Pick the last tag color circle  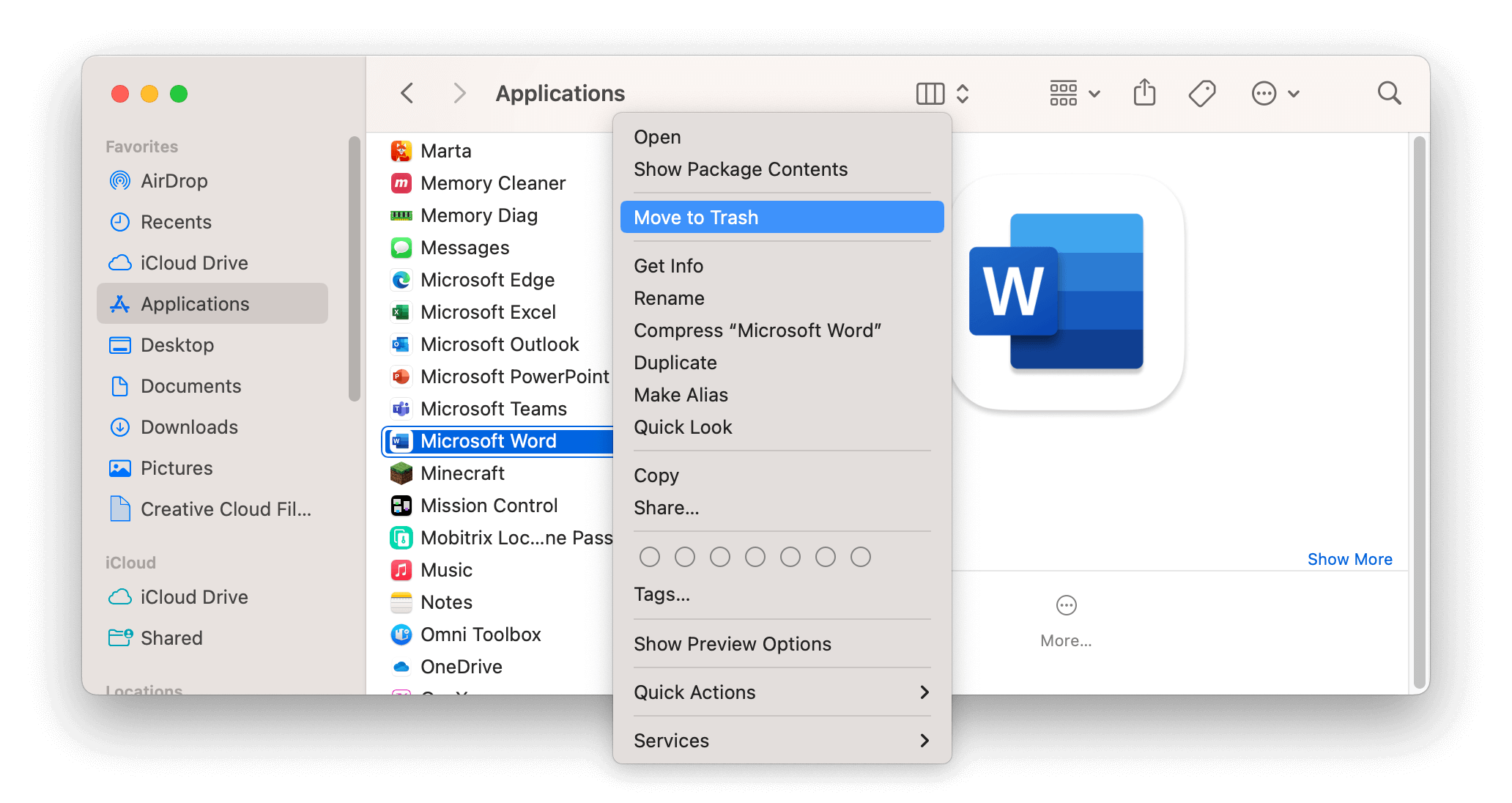(860, 557)
